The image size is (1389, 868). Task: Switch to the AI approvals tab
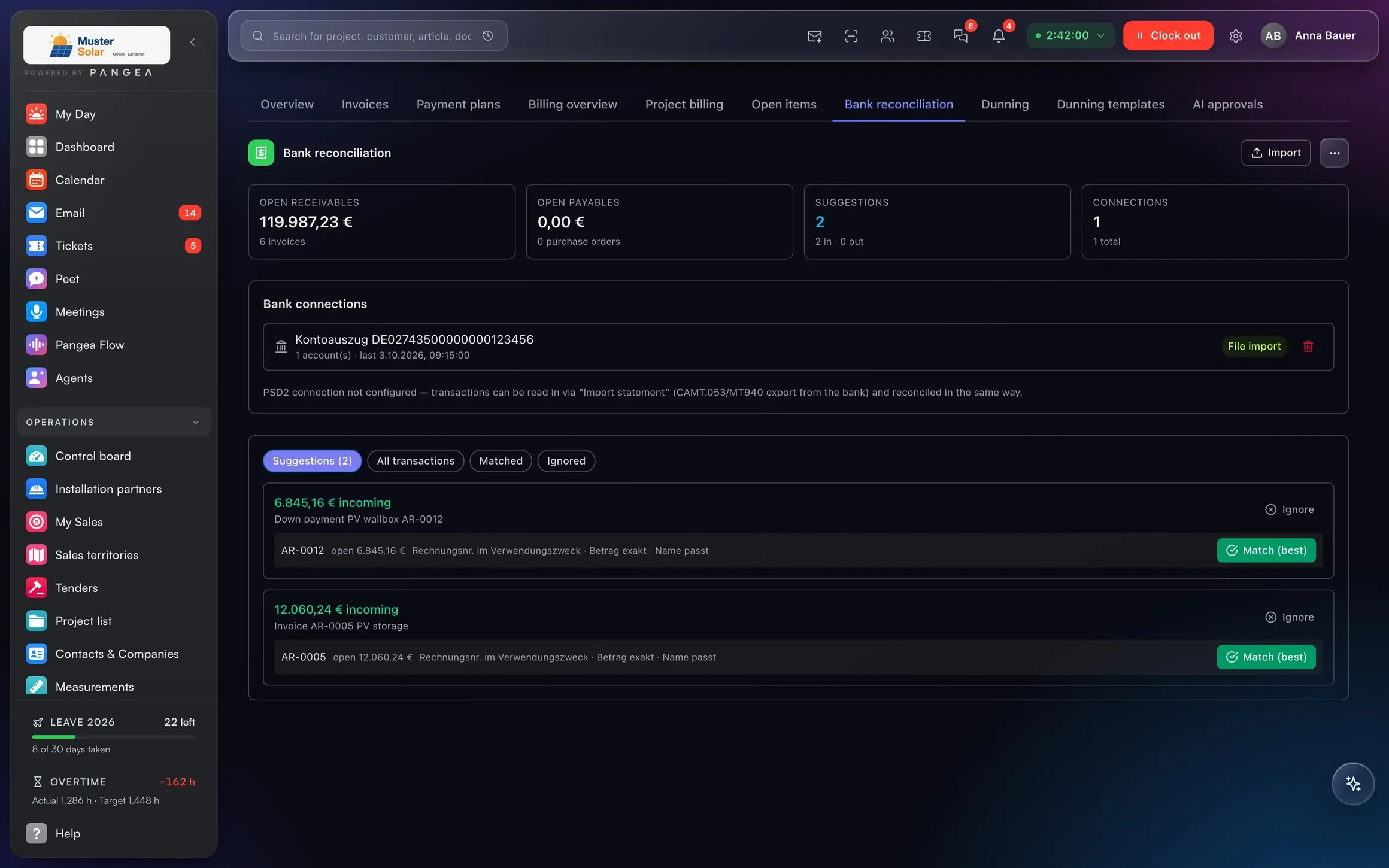pyautogui.click(x=1227, y=104)
